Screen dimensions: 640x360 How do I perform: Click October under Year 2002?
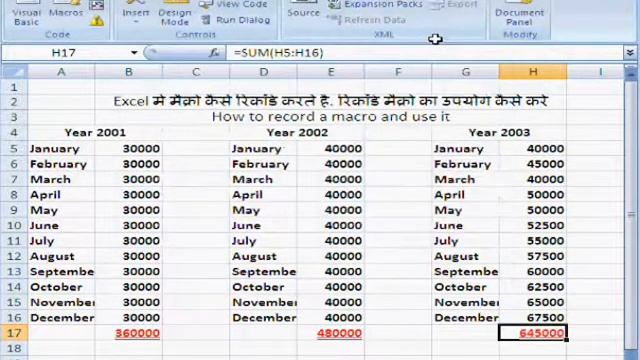pos(263,287)
